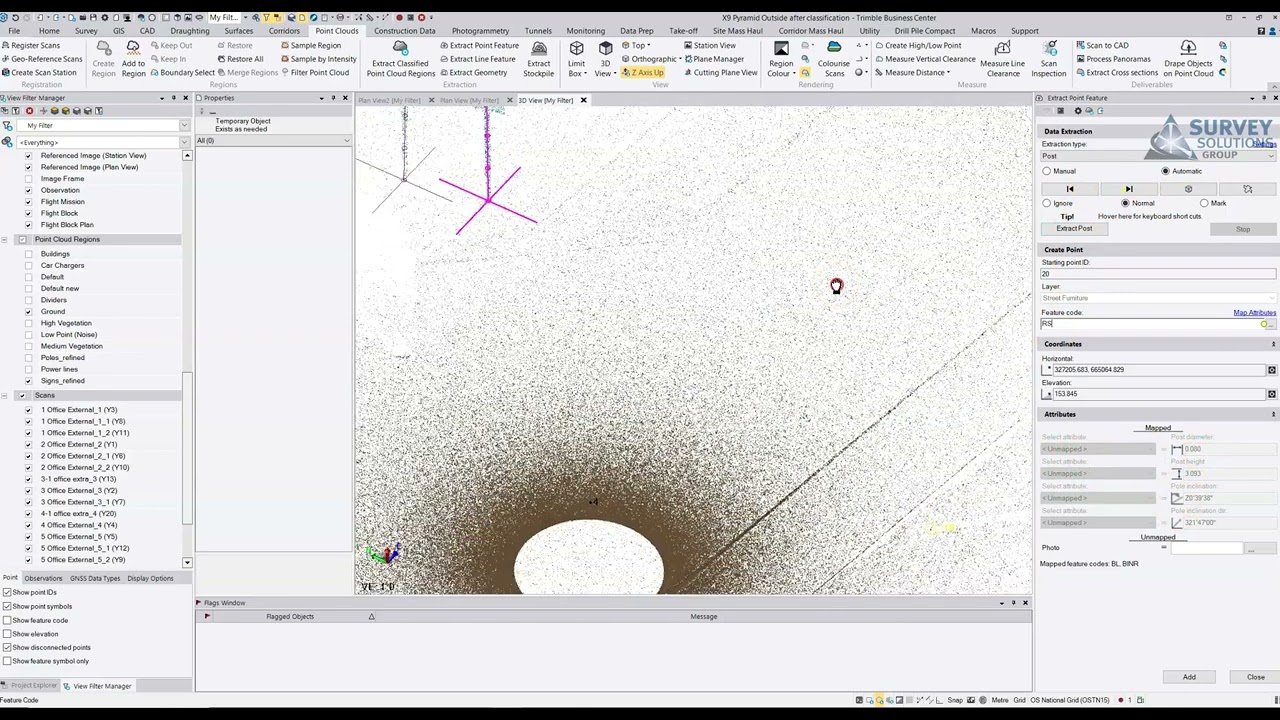Viewport: 1280px width, 720px height.
Task: Collapse the Scans tree group
Action: pyautogui.click(x=5, y=396)
